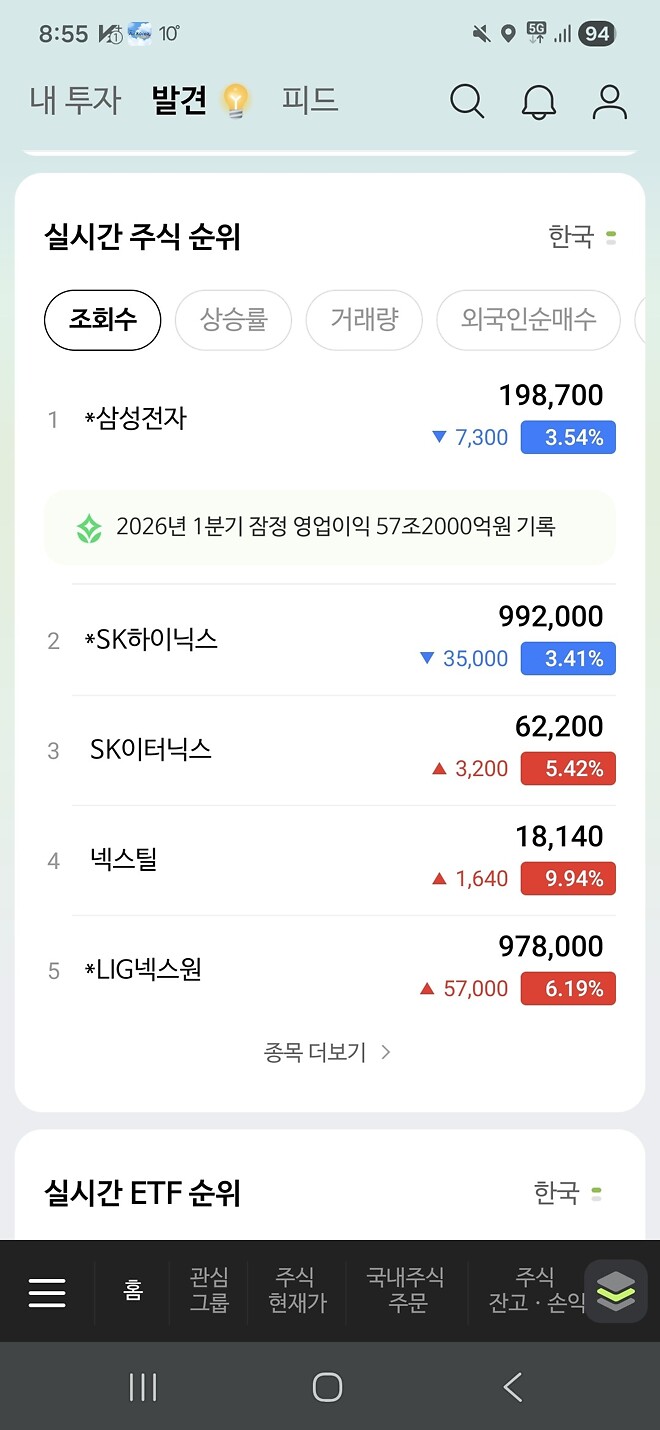Open the profile icon at top right

pos(609,101)
